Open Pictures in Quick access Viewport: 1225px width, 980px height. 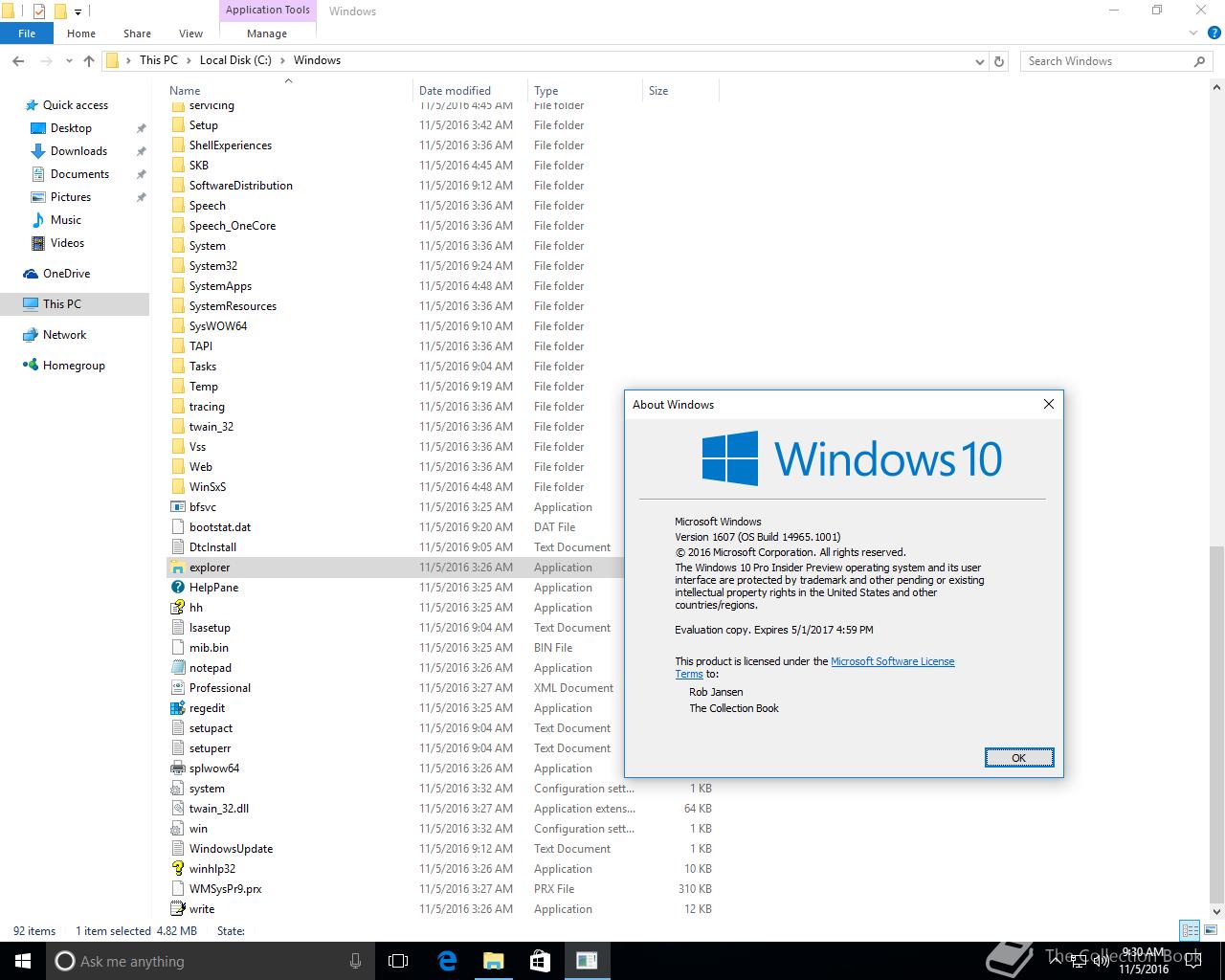pos(71,197)
